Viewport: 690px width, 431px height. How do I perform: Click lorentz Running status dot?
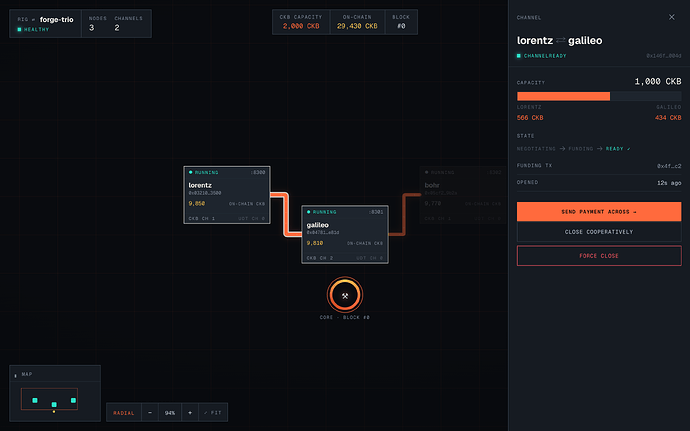coord(191,172)
